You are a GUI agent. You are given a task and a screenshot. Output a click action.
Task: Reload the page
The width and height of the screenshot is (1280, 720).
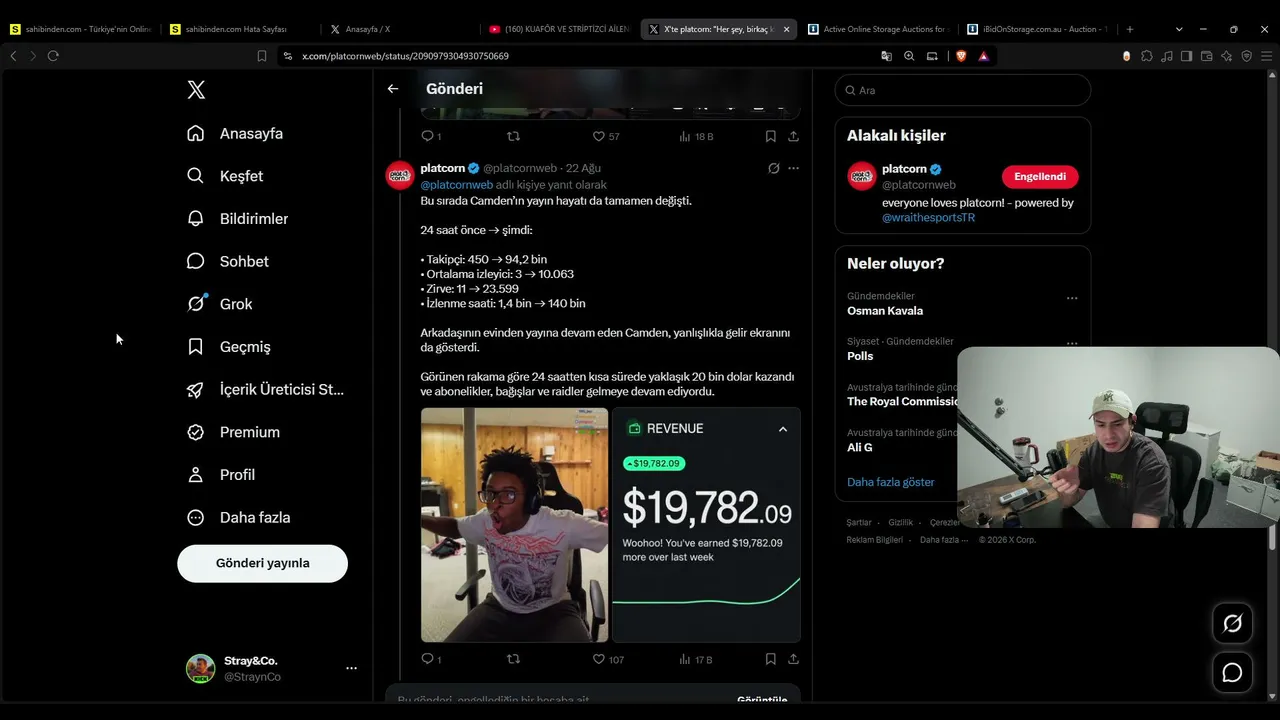(x=53, y=56)
